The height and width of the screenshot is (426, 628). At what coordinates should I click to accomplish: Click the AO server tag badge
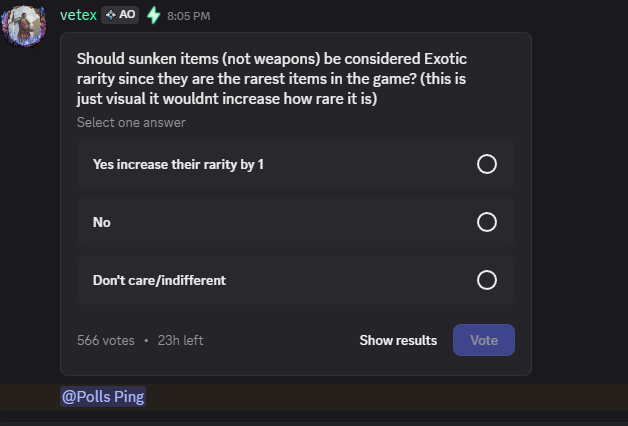120,15
